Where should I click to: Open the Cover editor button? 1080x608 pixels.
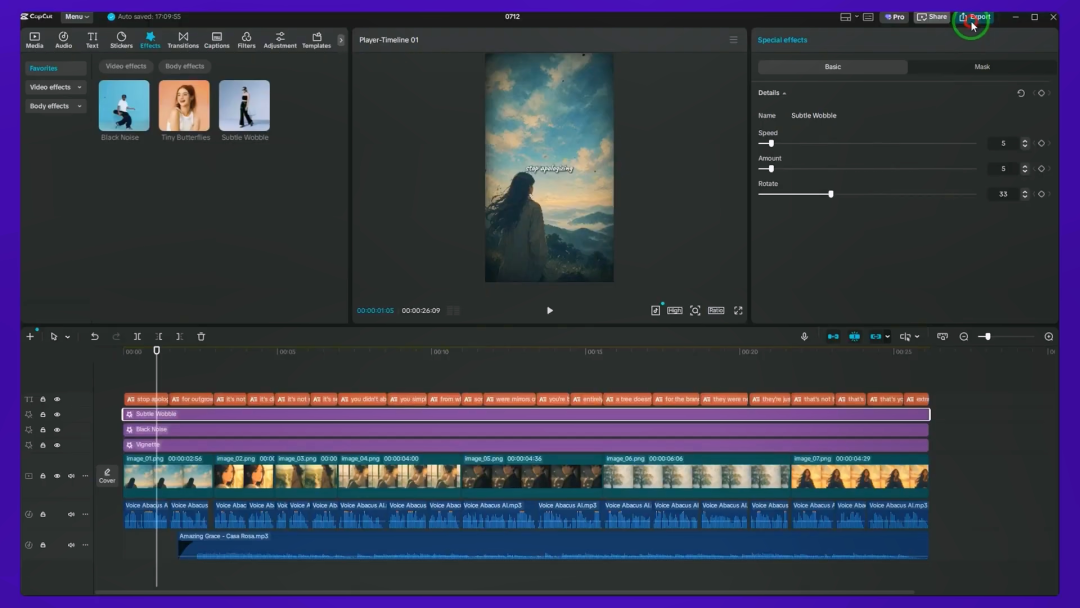[107, 476]
